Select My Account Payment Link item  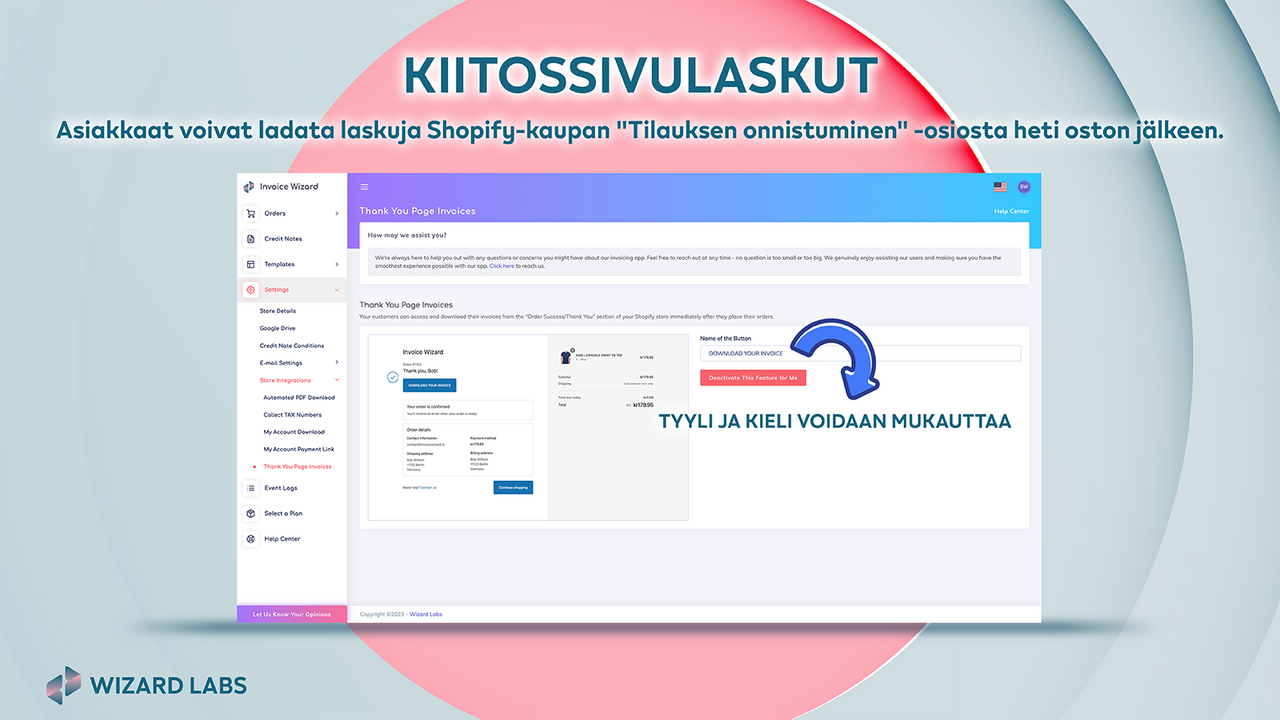click(299, 449)
